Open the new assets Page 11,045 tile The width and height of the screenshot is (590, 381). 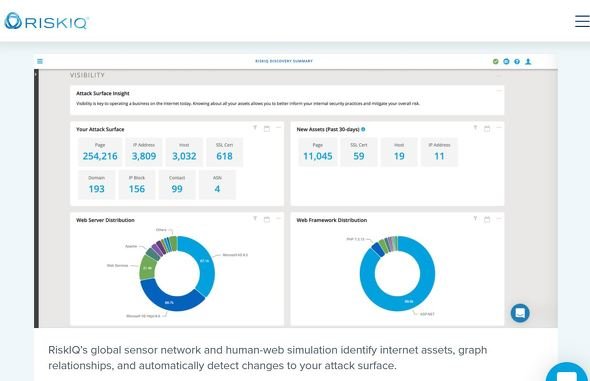[x=318, y=152]
